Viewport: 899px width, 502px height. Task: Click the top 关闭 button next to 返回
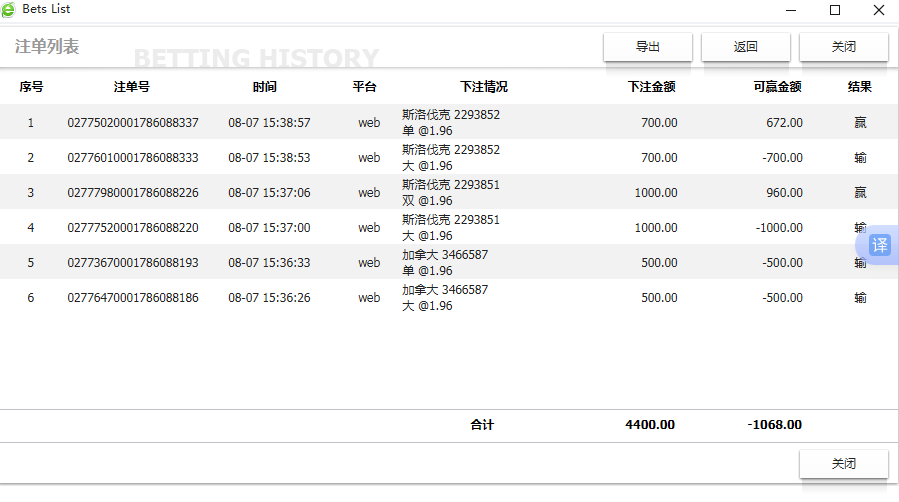pyautogui.click(x=844, y=47)
